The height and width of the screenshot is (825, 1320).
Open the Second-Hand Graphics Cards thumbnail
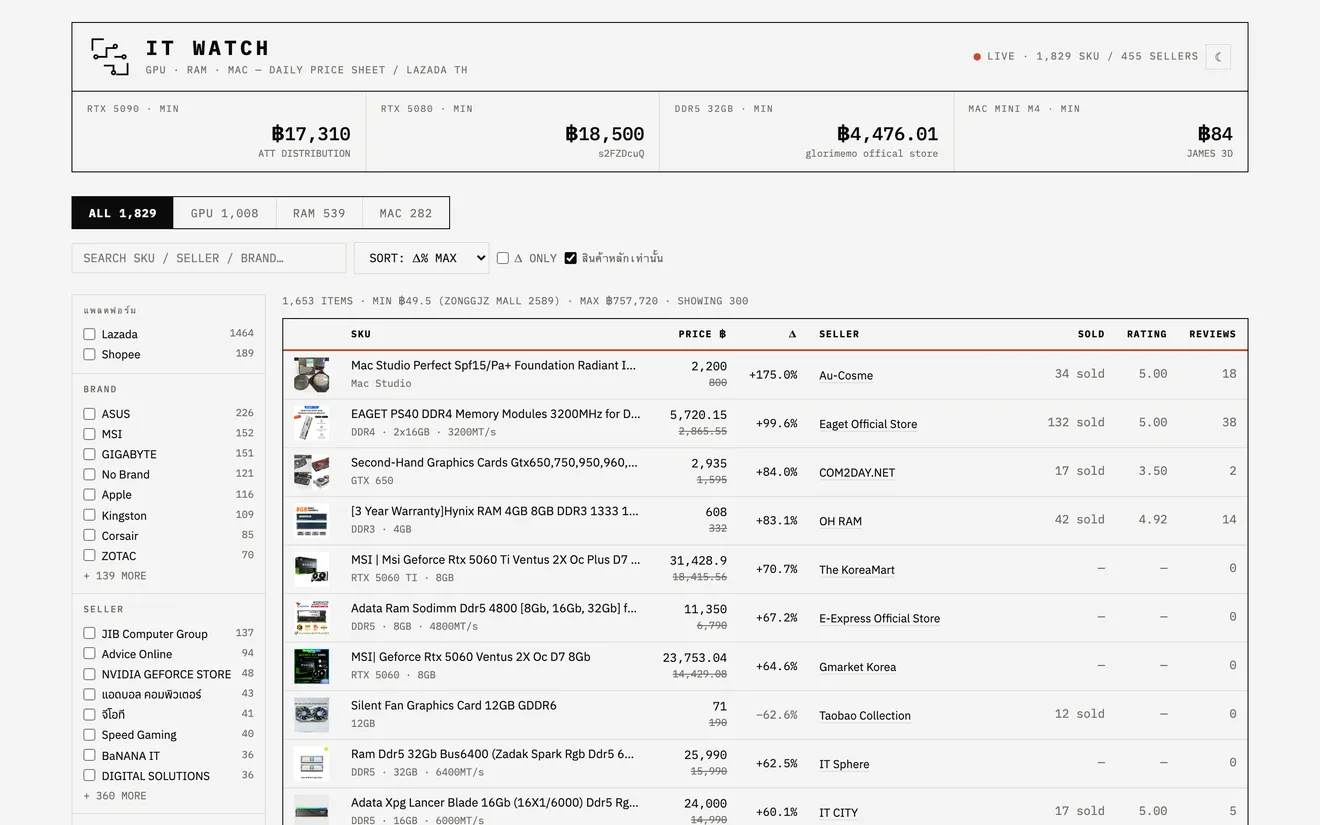point(312,471)
